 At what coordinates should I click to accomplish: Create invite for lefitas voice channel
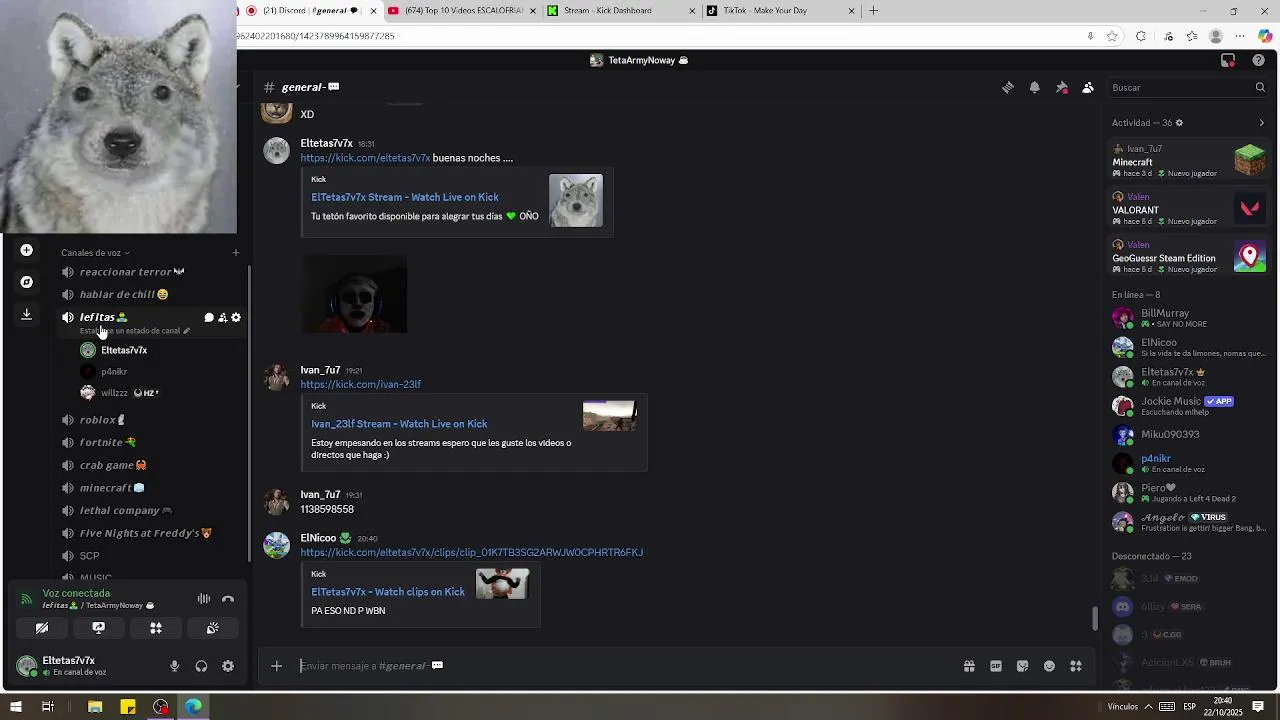(x=222, y=317)
